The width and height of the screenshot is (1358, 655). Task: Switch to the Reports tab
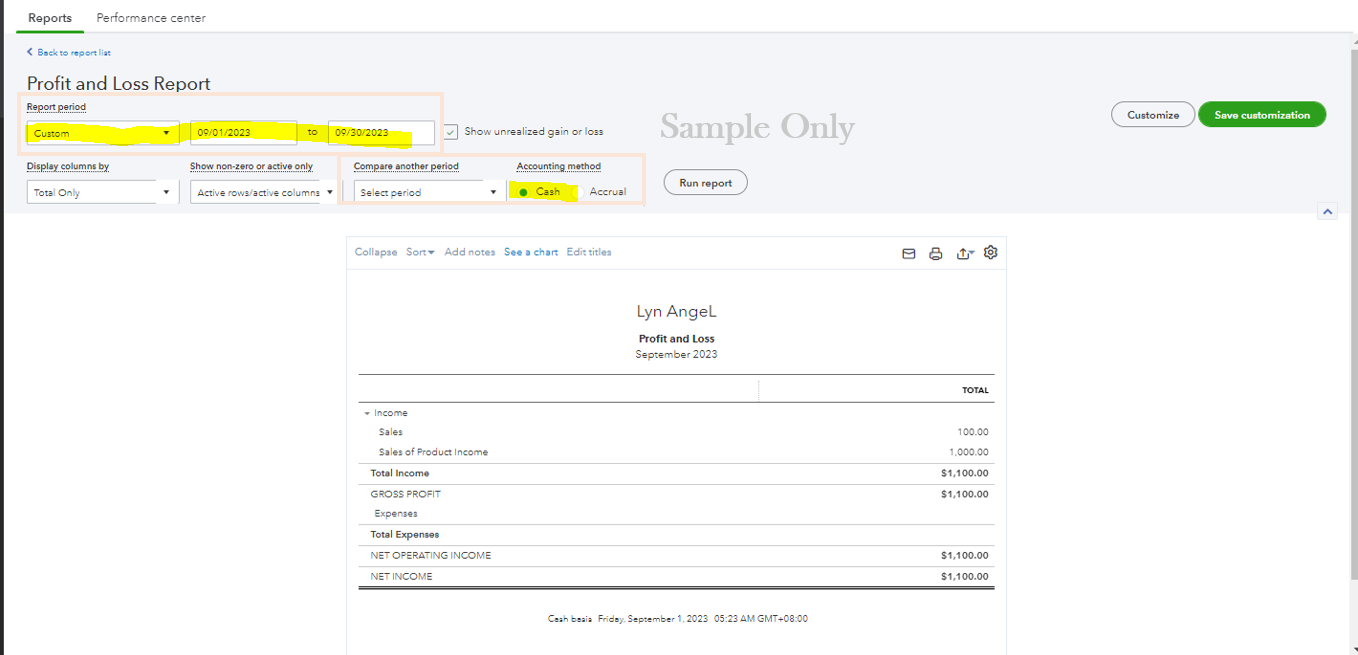[x=50, y=18]
